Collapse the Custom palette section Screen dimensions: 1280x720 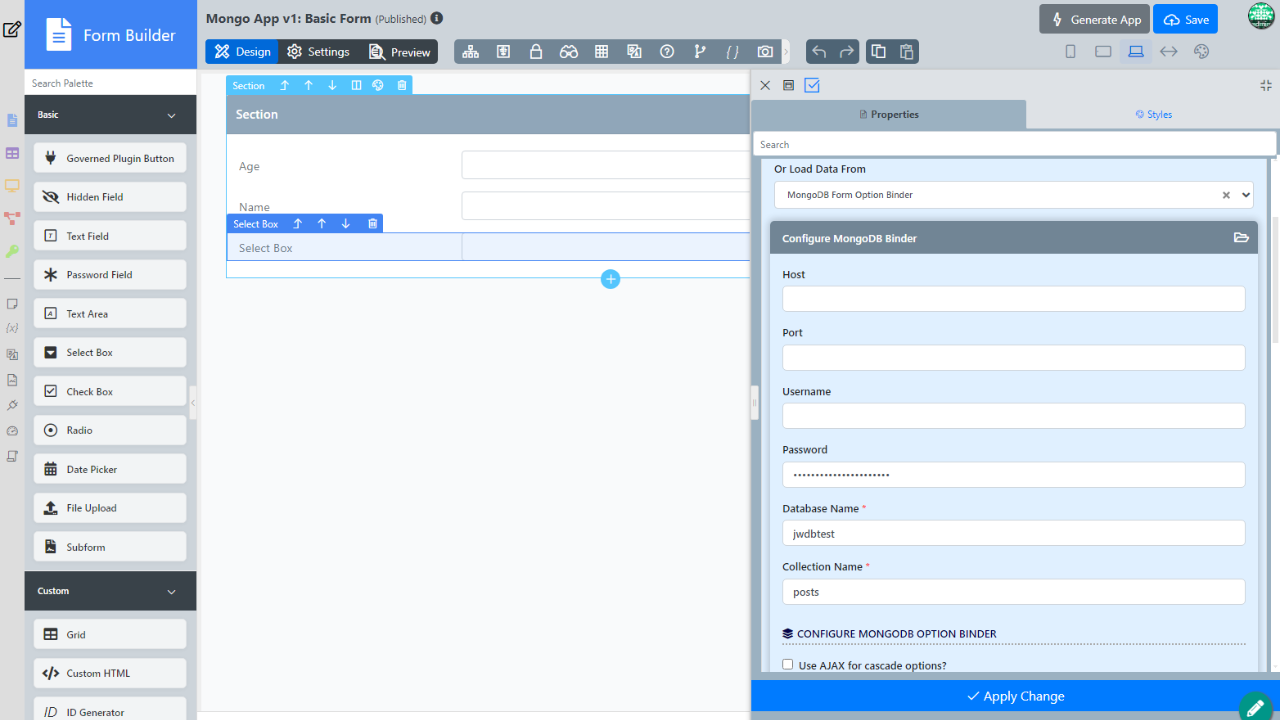171,591
